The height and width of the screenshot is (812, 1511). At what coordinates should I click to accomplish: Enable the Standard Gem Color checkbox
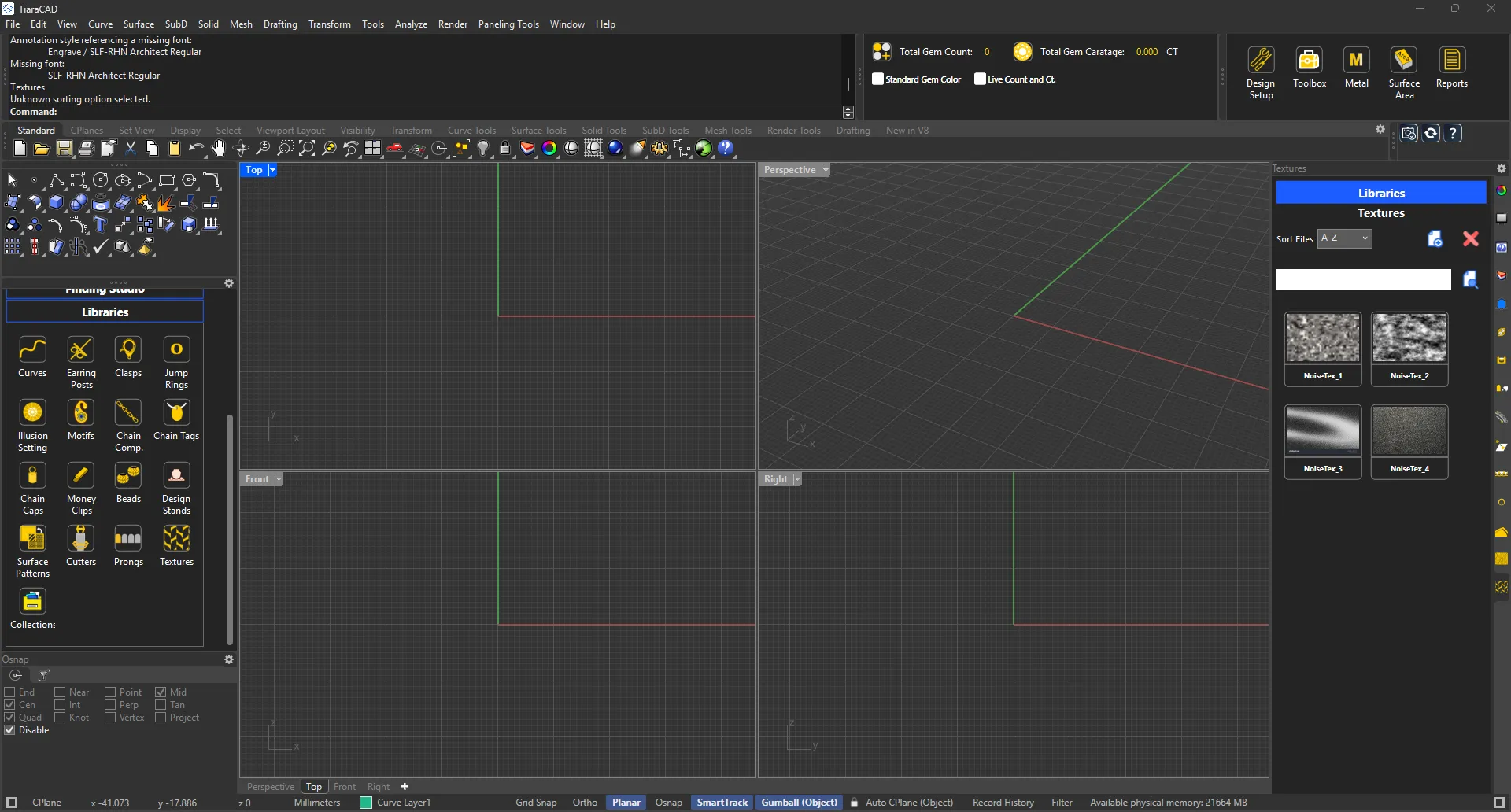tap(878, 79)
